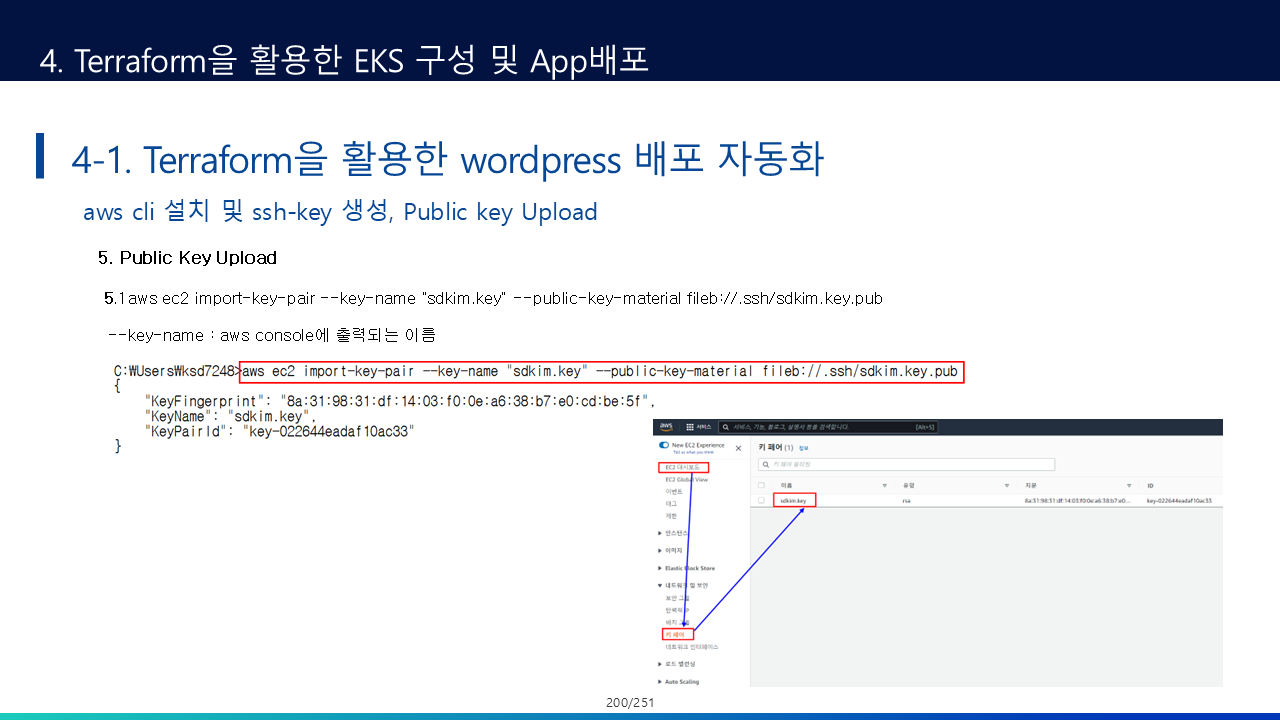The image size is (1280, 720).
Task: Expand the 이미지 sidebar section
Action: (x=669, y=550)
